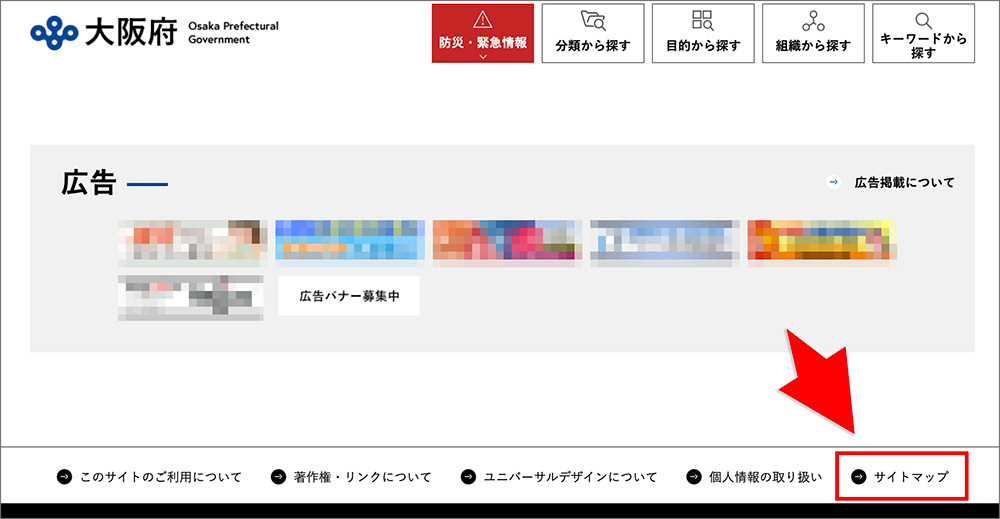The image size is (1000, 519).
Task: Open 目的から探す purpose search
Action: tap(703, 33)
